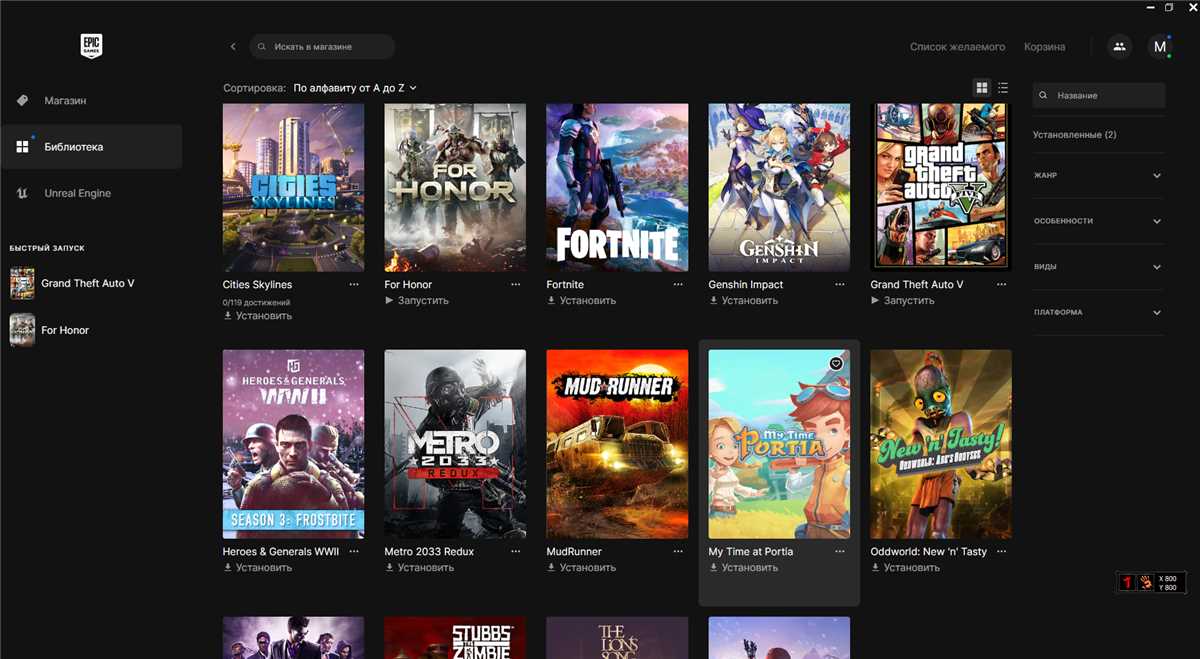This screenshot has height=659, width=1200.
Task: Install Metro 2033 Redux
Action: point(420,568)
